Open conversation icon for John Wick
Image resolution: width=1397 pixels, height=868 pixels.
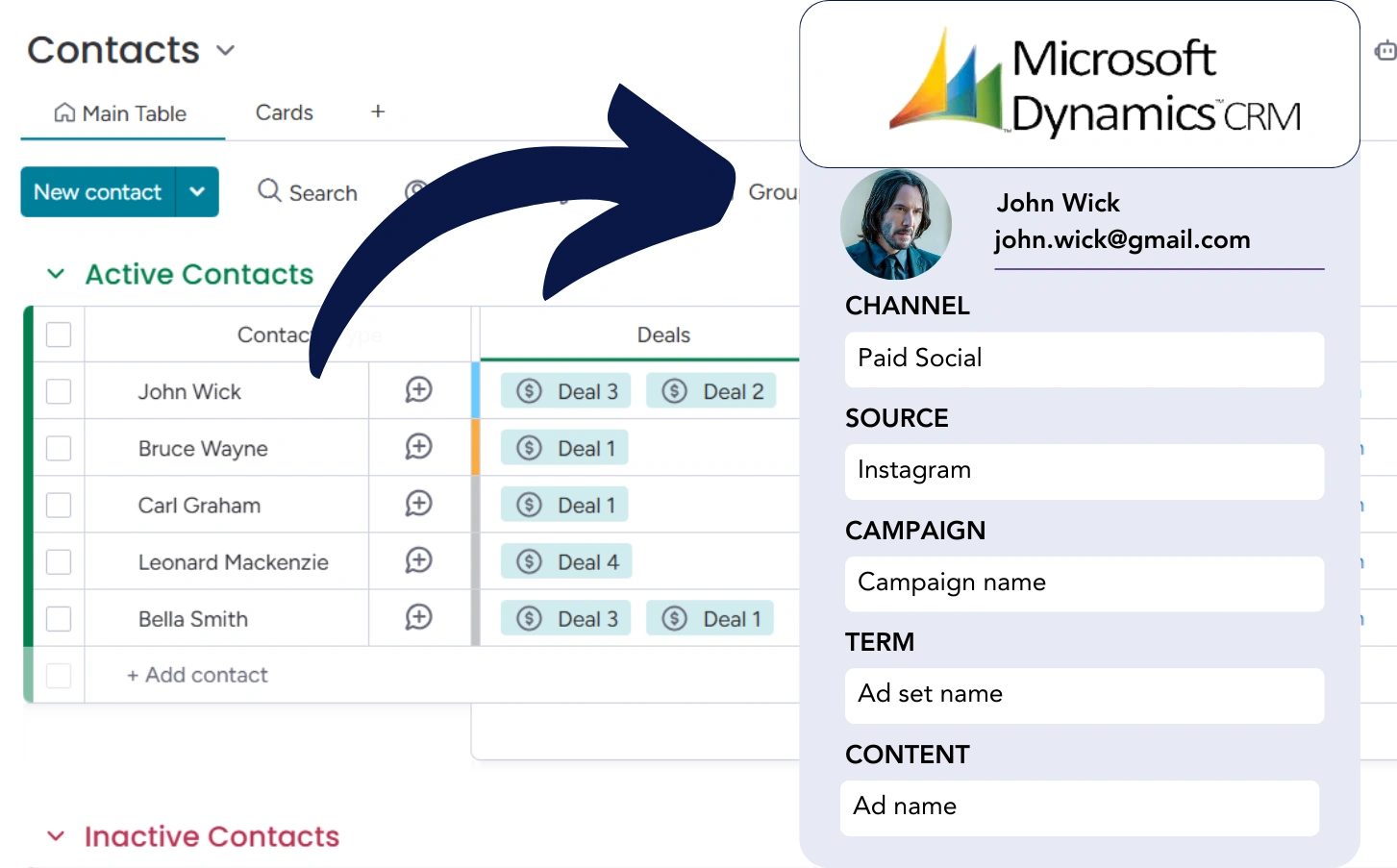coord(418,390)
